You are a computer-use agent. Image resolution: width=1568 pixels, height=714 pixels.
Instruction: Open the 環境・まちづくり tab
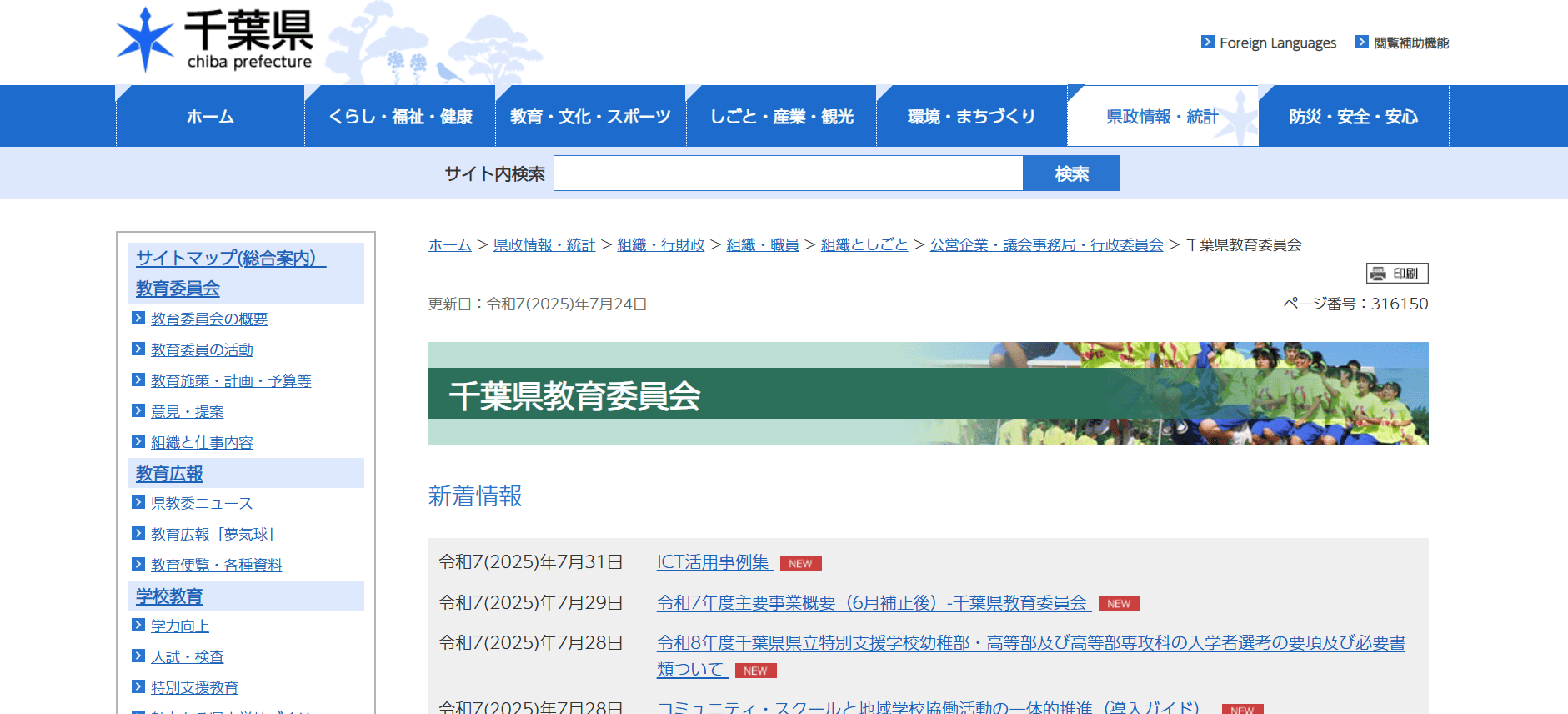[972, 116]
